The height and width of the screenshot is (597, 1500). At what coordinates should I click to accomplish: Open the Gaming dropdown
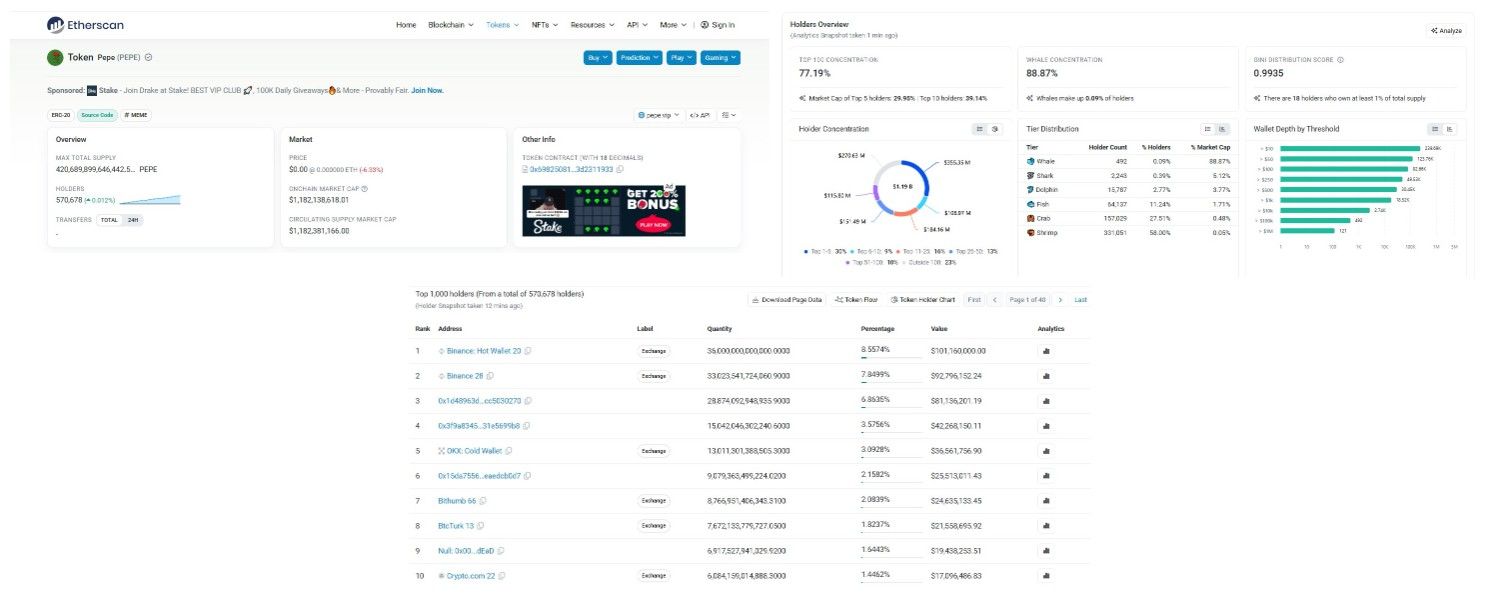click(720, 58)
